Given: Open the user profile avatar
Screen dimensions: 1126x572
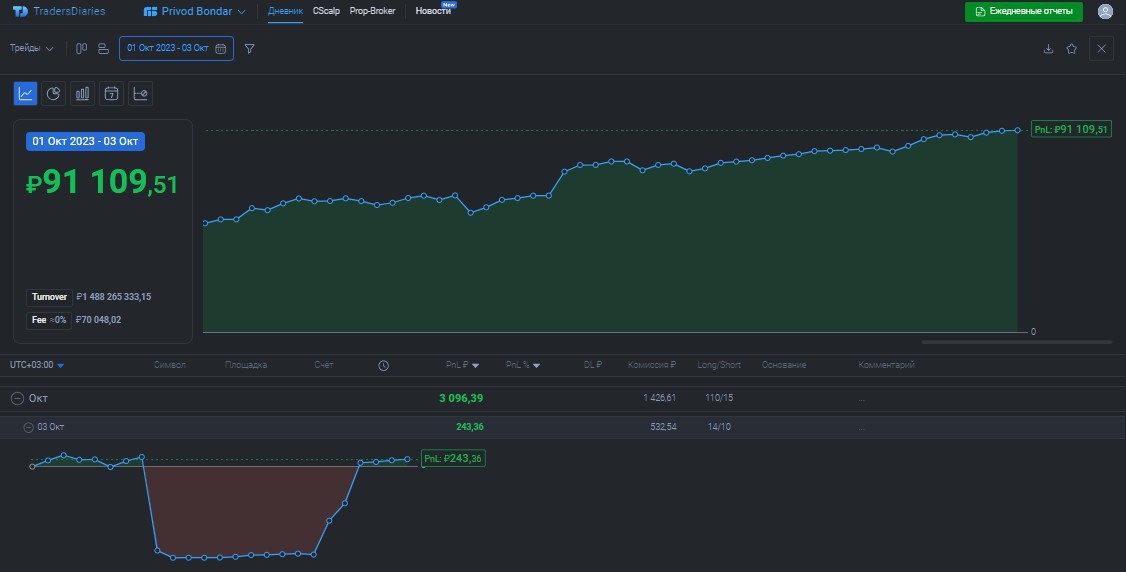Looking at the screenshot, I should coord(1105,11).
